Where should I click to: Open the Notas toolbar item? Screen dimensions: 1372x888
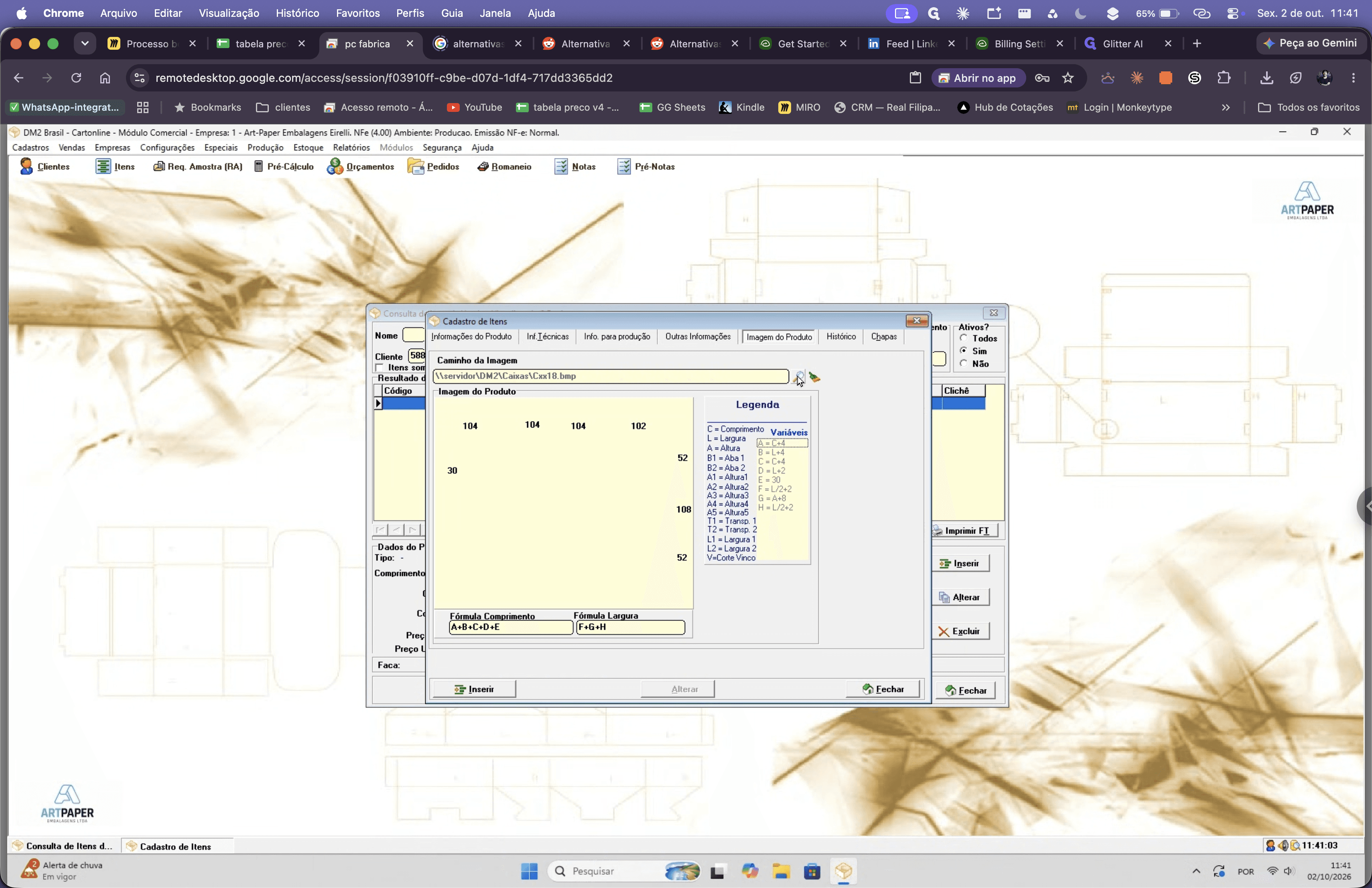click(575, 166)
